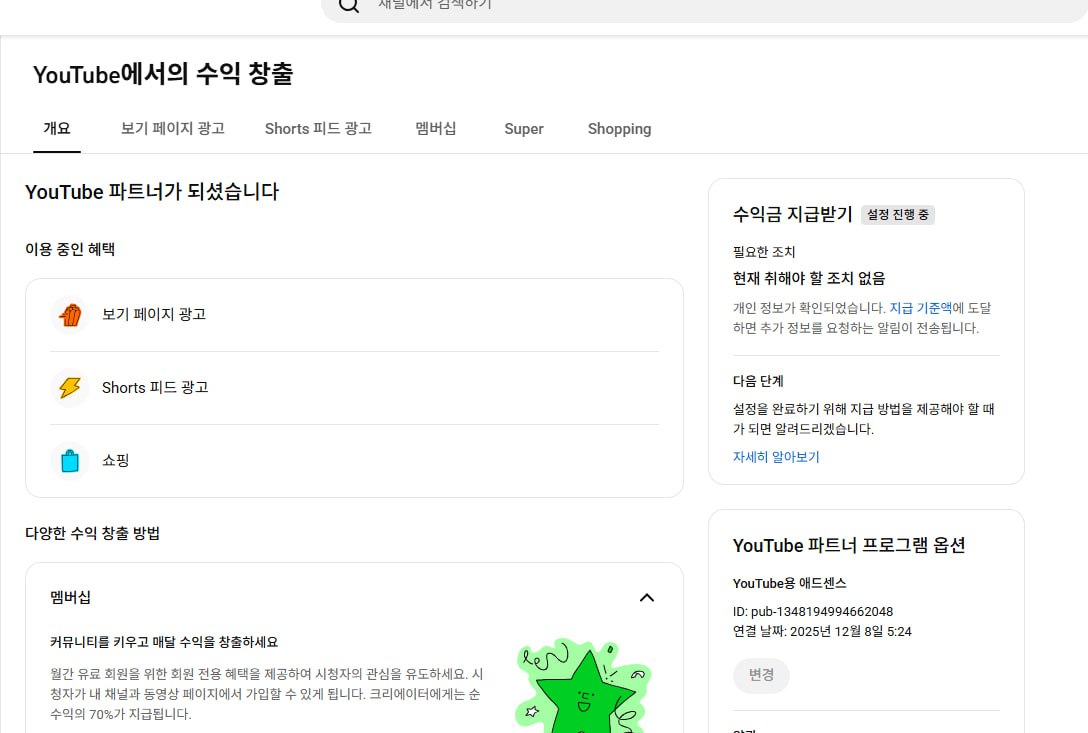The image size is (1088, 733).
Task: Open the Shorts 피드 광고 tab
Action: (318, 129)
